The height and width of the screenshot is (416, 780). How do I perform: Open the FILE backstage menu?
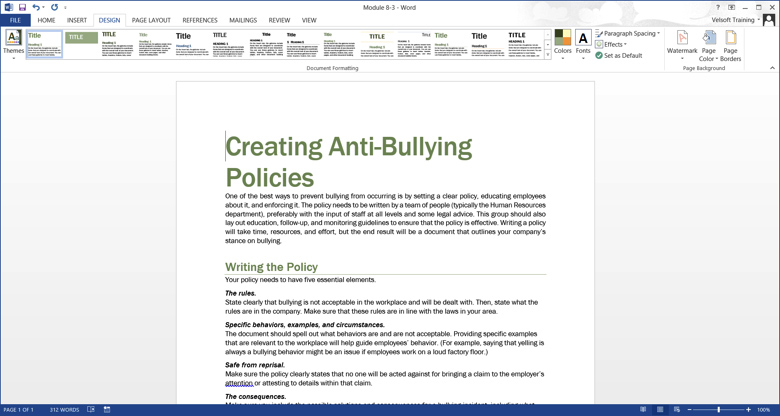15,20
